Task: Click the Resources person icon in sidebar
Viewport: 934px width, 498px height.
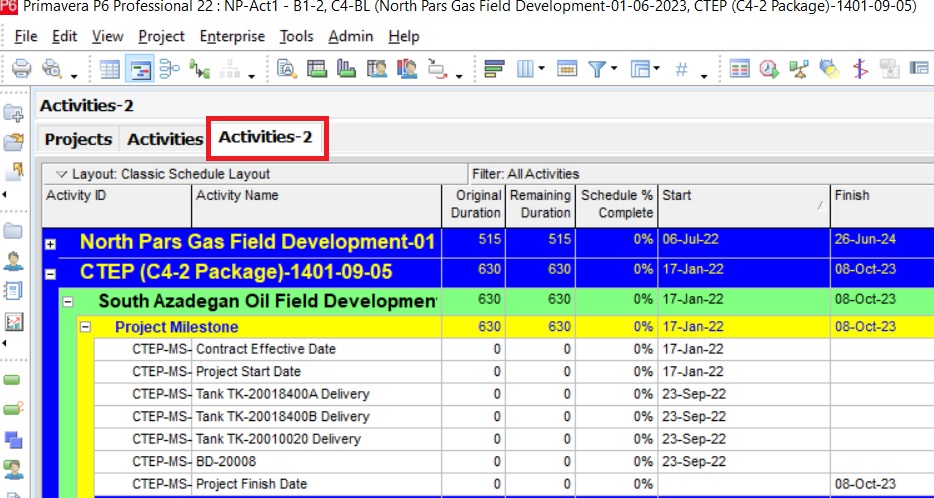Action: point(13,261)
